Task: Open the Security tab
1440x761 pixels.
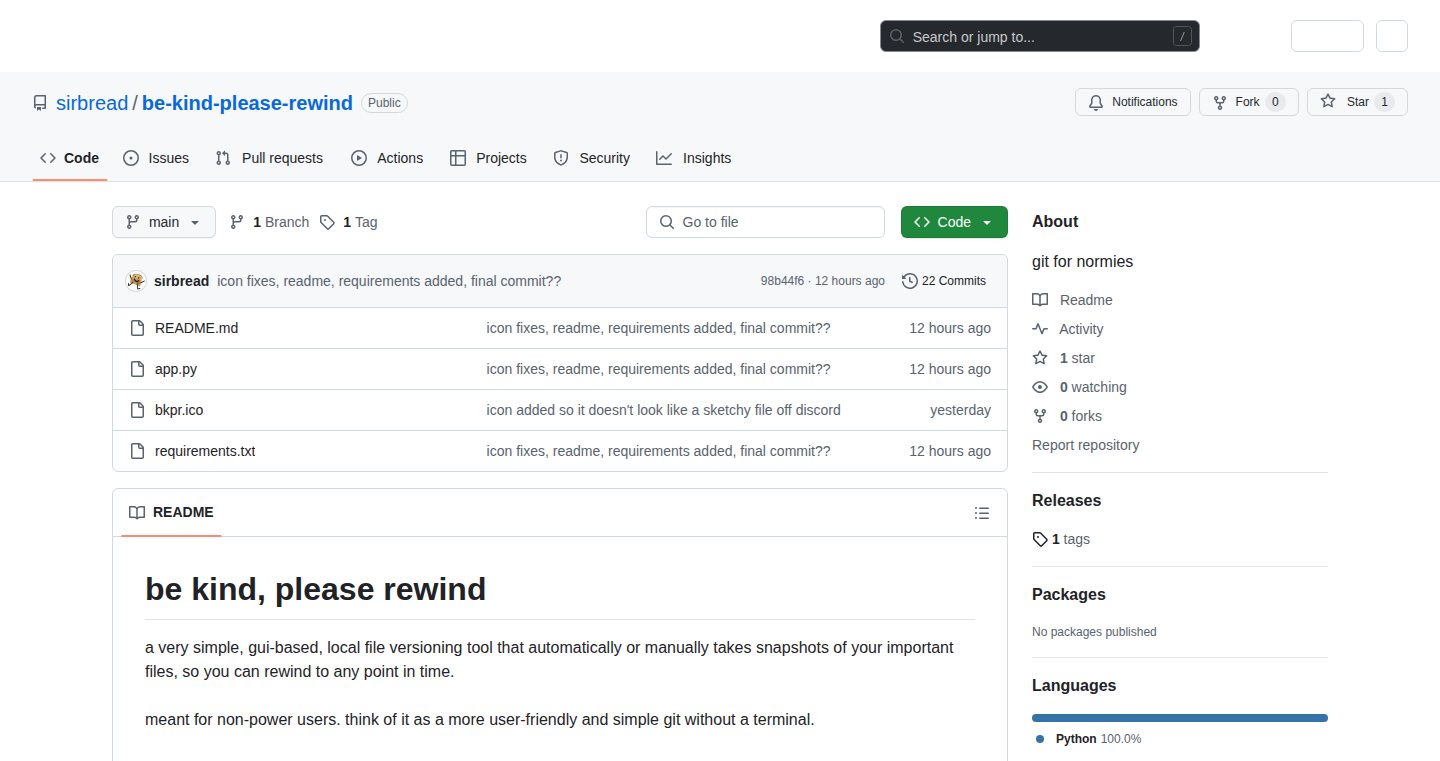Action: click(592, 158)
